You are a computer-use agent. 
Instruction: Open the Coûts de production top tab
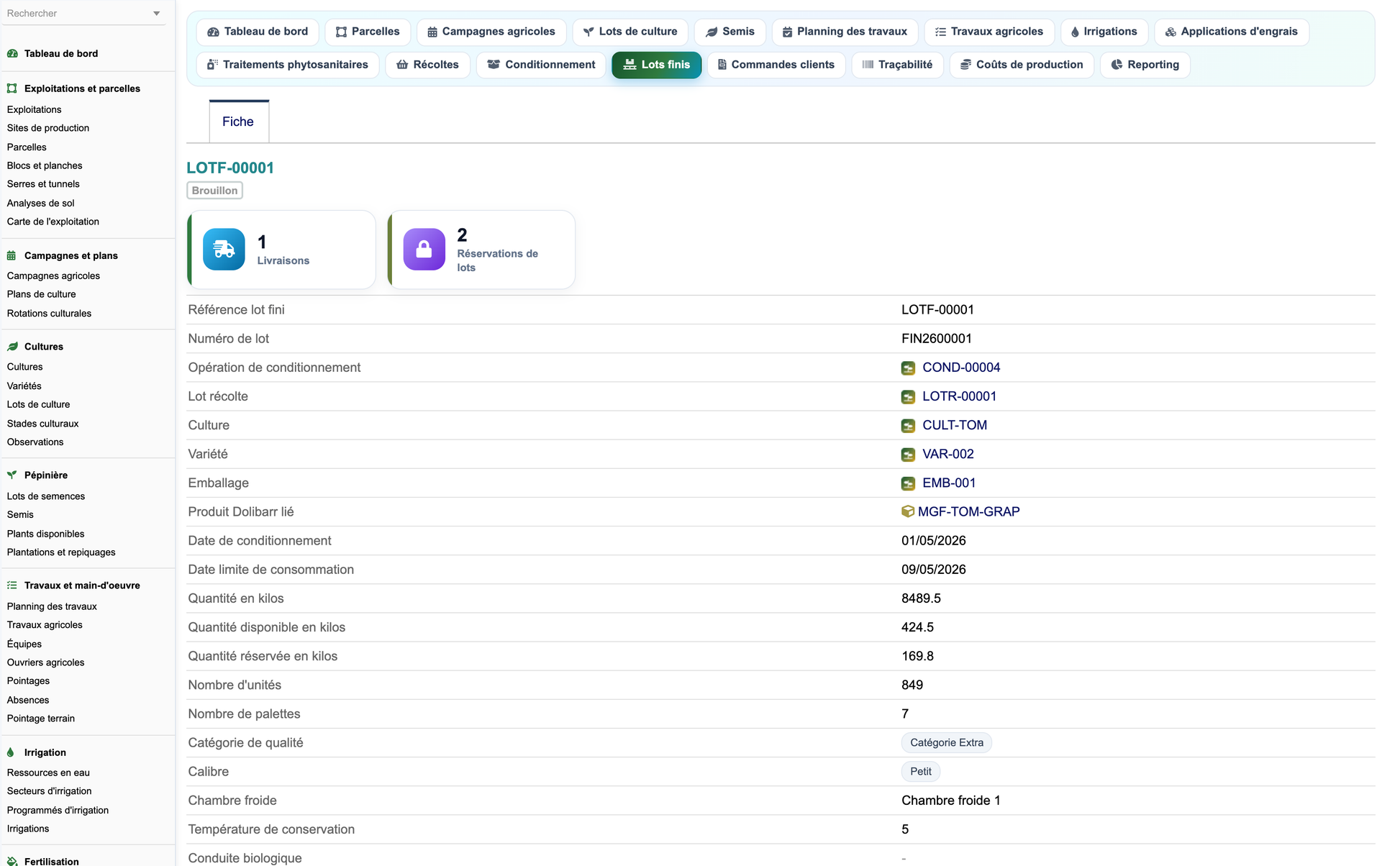[1022, 65]
